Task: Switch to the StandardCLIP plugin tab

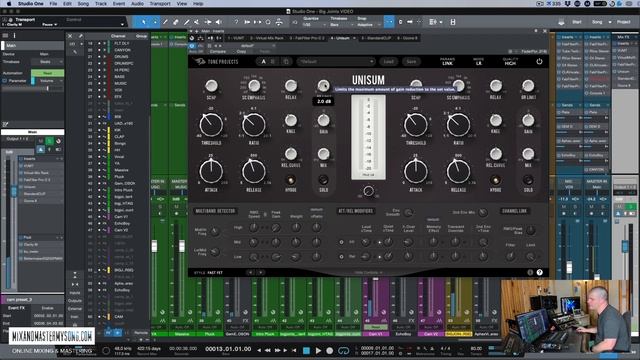Action: click(376, 38)
